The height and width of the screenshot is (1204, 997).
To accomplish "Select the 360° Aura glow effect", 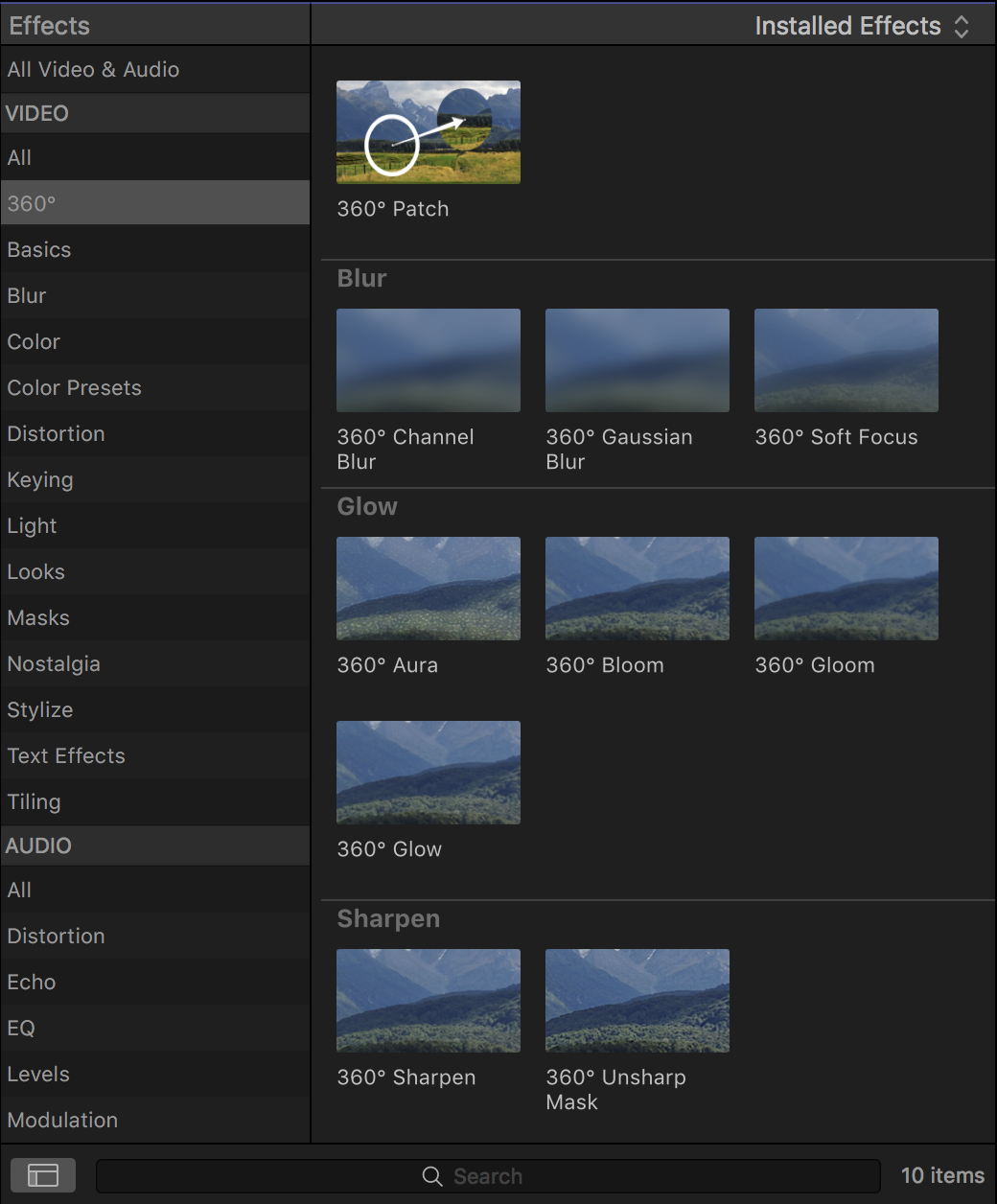I will click(429, 589).
